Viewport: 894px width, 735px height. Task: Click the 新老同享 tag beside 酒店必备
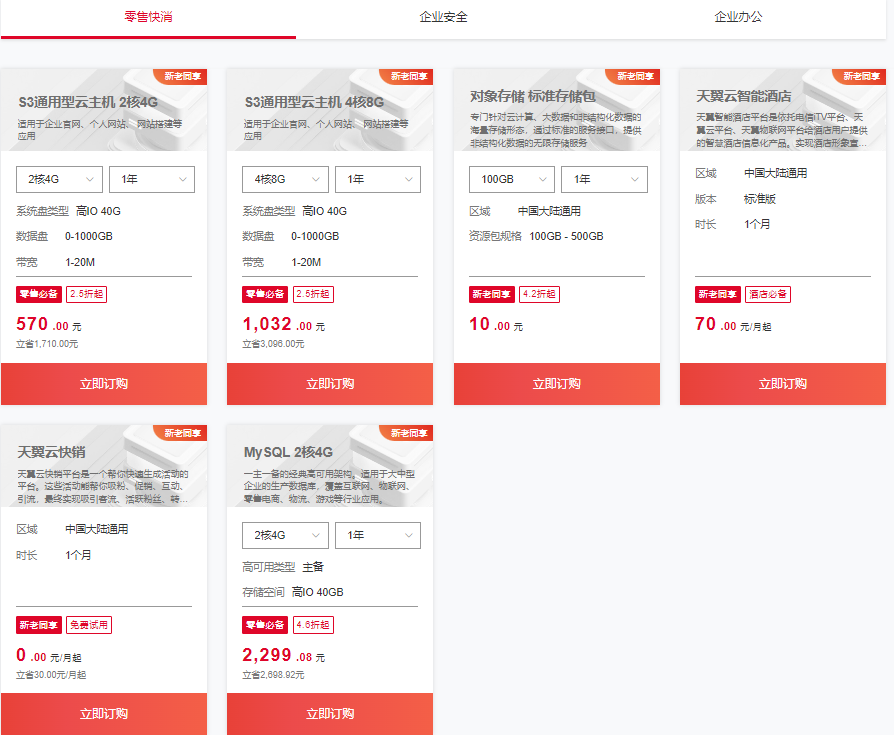click(x=718, y=294)
